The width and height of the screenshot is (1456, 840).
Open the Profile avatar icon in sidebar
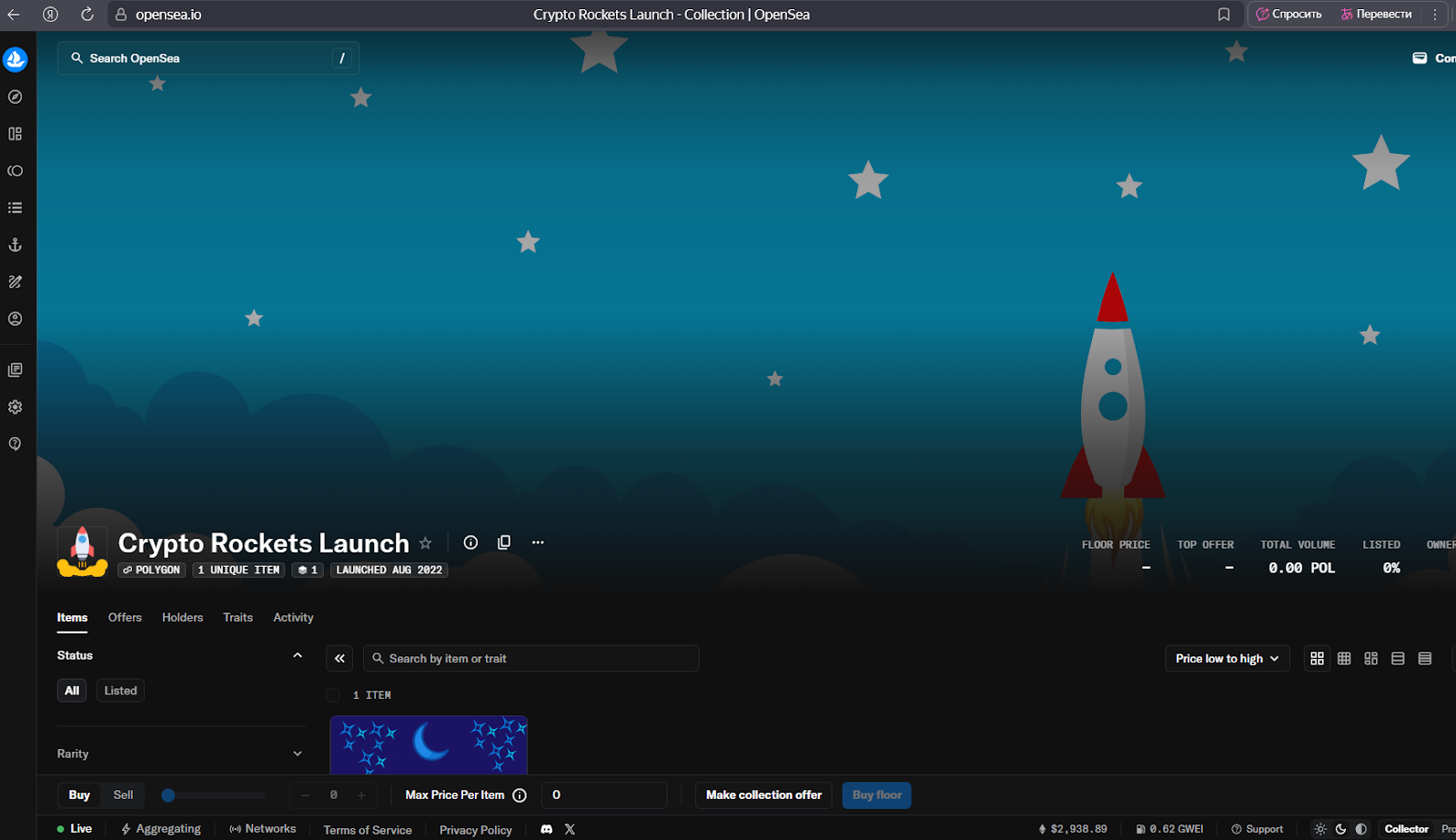15,319
